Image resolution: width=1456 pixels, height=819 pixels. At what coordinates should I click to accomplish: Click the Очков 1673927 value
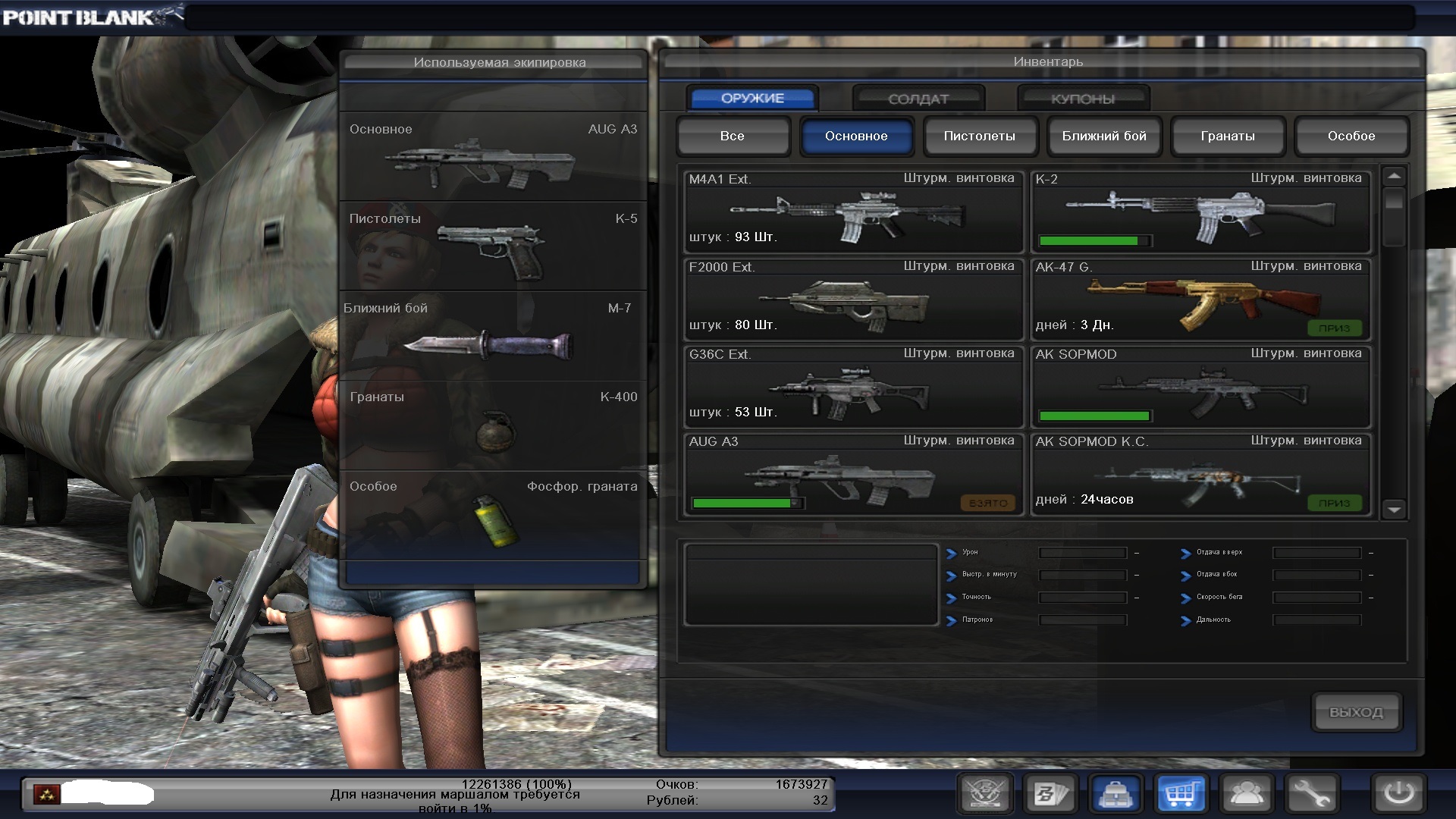(x=801, y=784)
